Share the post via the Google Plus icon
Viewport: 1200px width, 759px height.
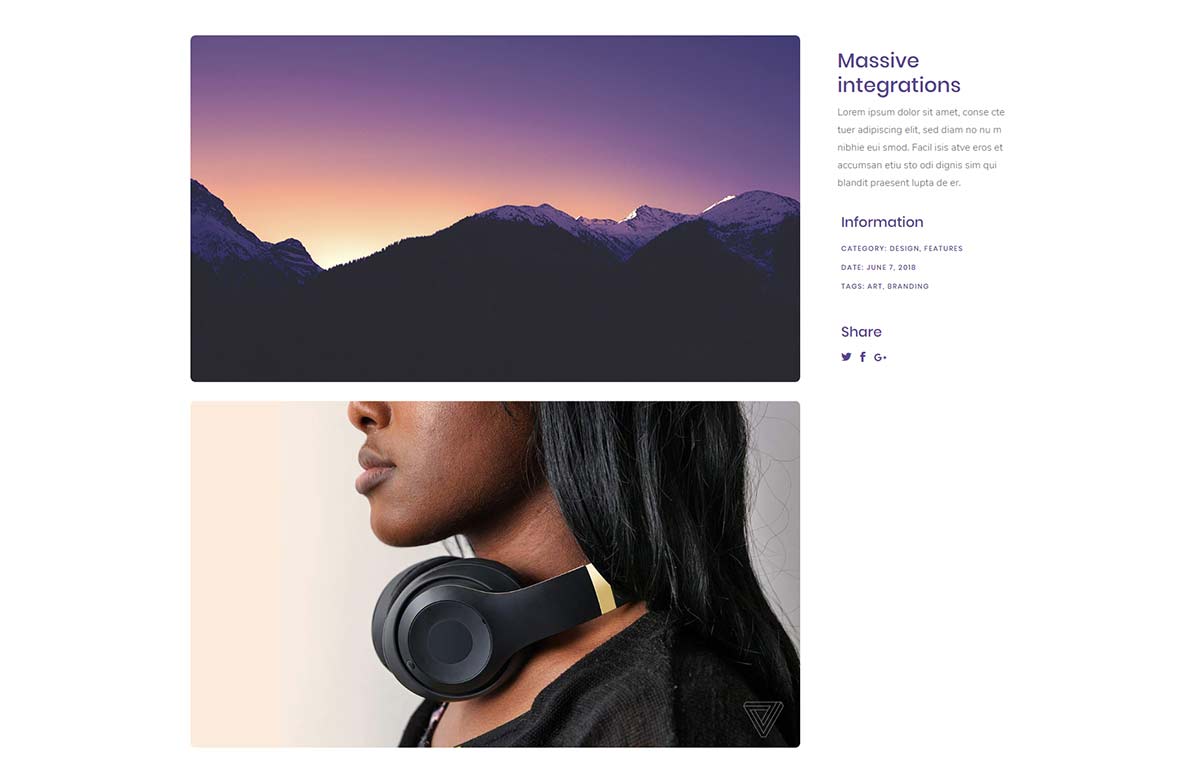pyautogui.click(x=880, y=357)
